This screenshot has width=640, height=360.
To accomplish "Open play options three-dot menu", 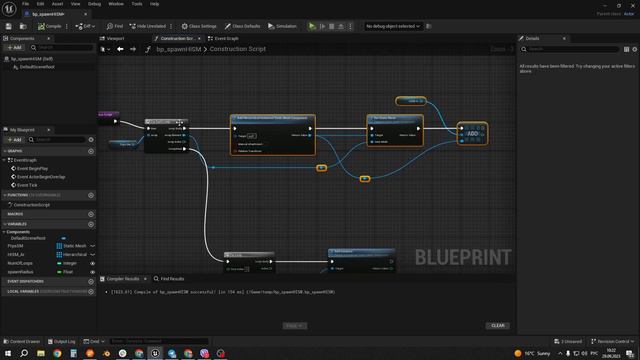I will (x=350, y=26).
